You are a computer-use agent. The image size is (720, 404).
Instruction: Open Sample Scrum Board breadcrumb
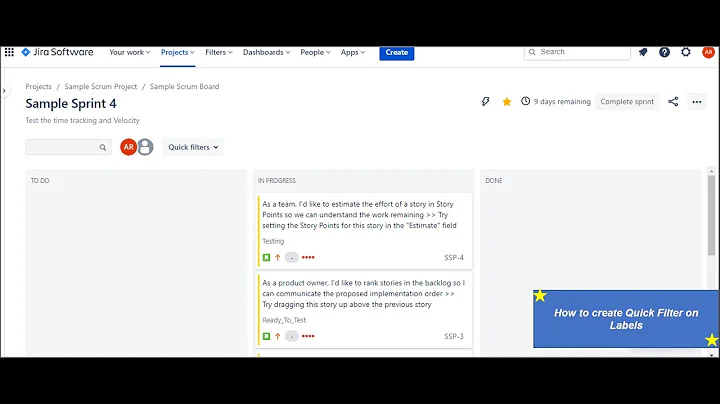[184, 86]
